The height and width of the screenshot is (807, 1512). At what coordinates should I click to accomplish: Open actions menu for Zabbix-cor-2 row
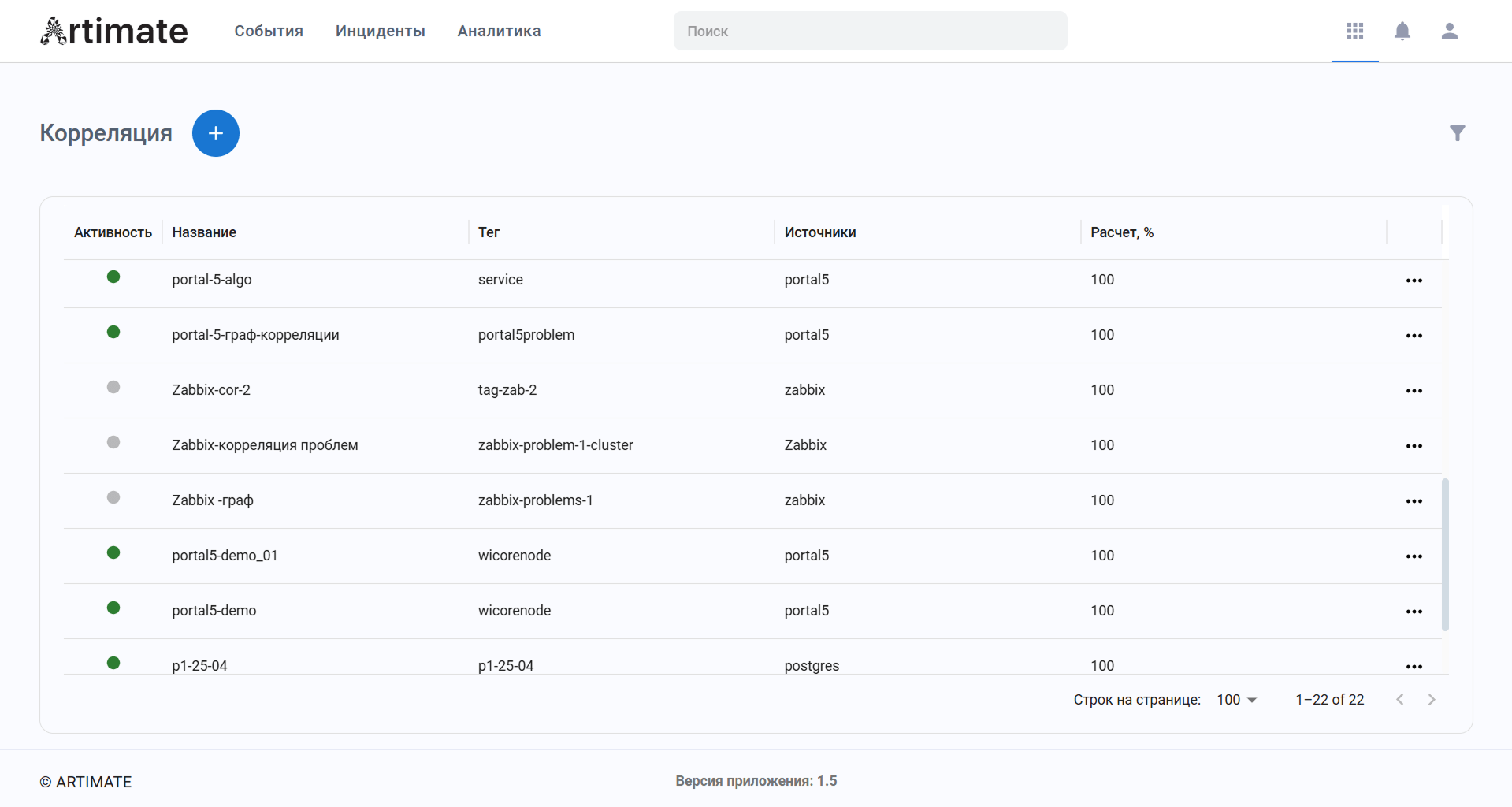(1414, 391)
